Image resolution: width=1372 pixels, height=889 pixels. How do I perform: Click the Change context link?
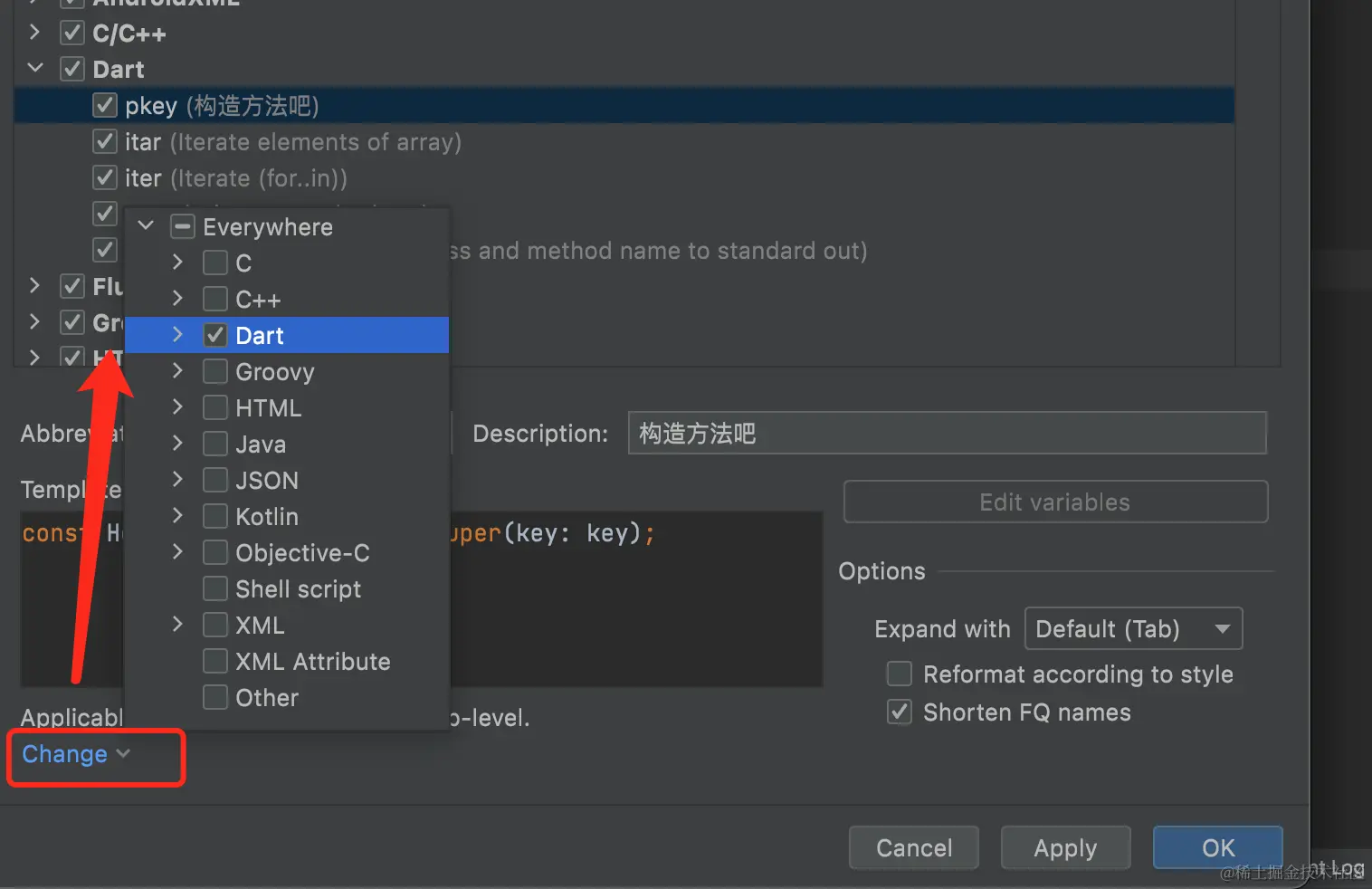[x=65, y=754]
